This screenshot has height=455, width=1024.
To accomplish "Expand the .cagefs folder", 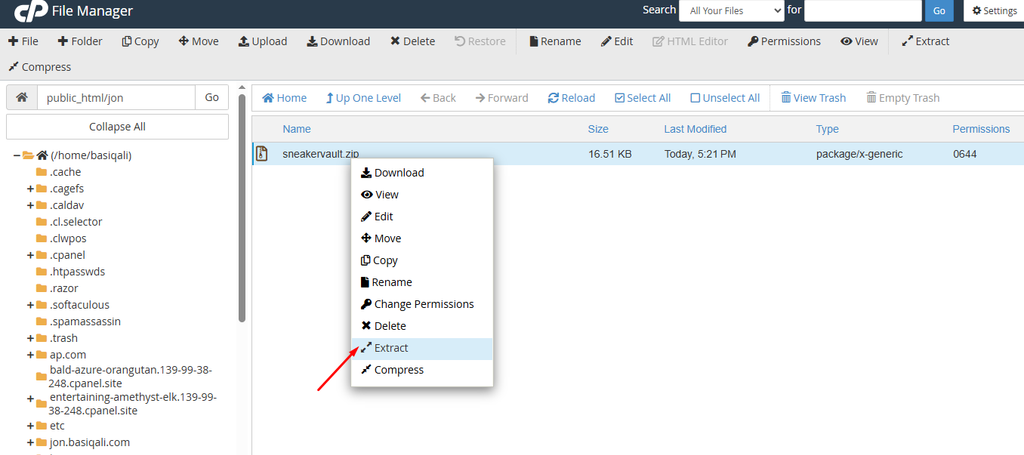I will (x=30, y=189).
